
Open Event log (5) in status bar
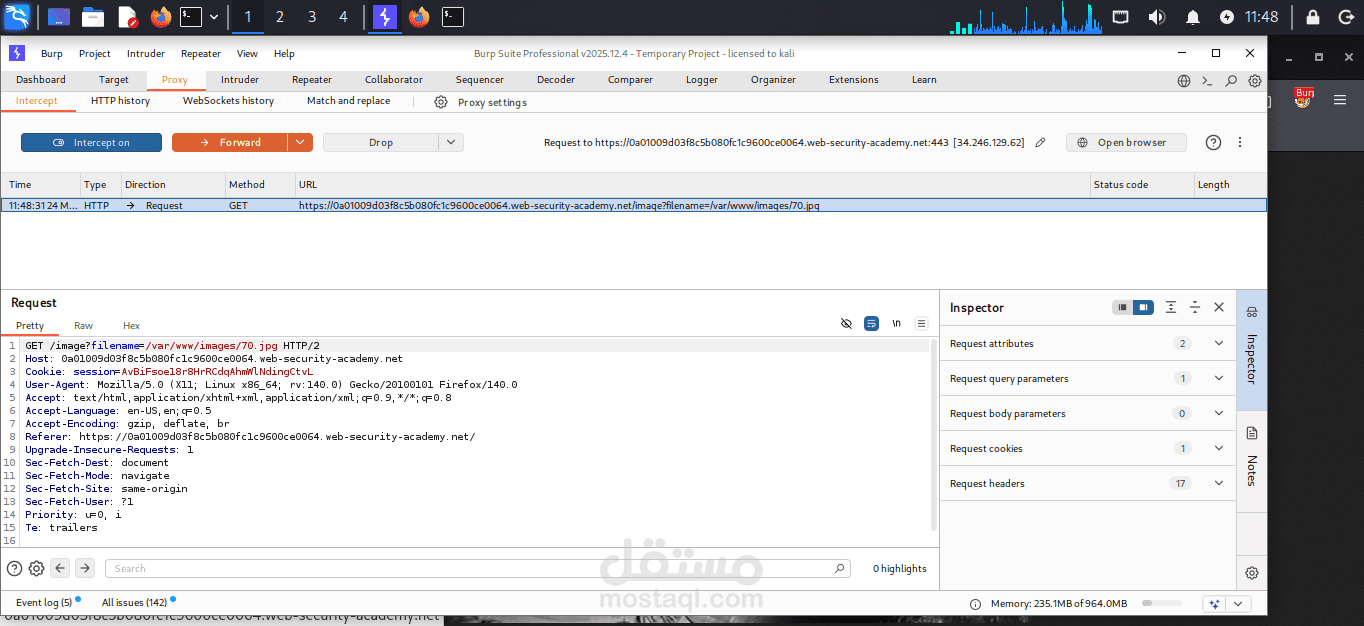(x=44, y=603)
